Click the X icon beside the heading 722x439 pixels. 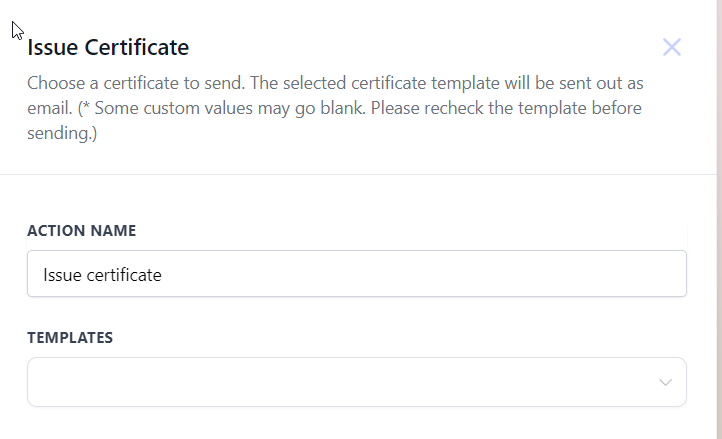(671, 47)
